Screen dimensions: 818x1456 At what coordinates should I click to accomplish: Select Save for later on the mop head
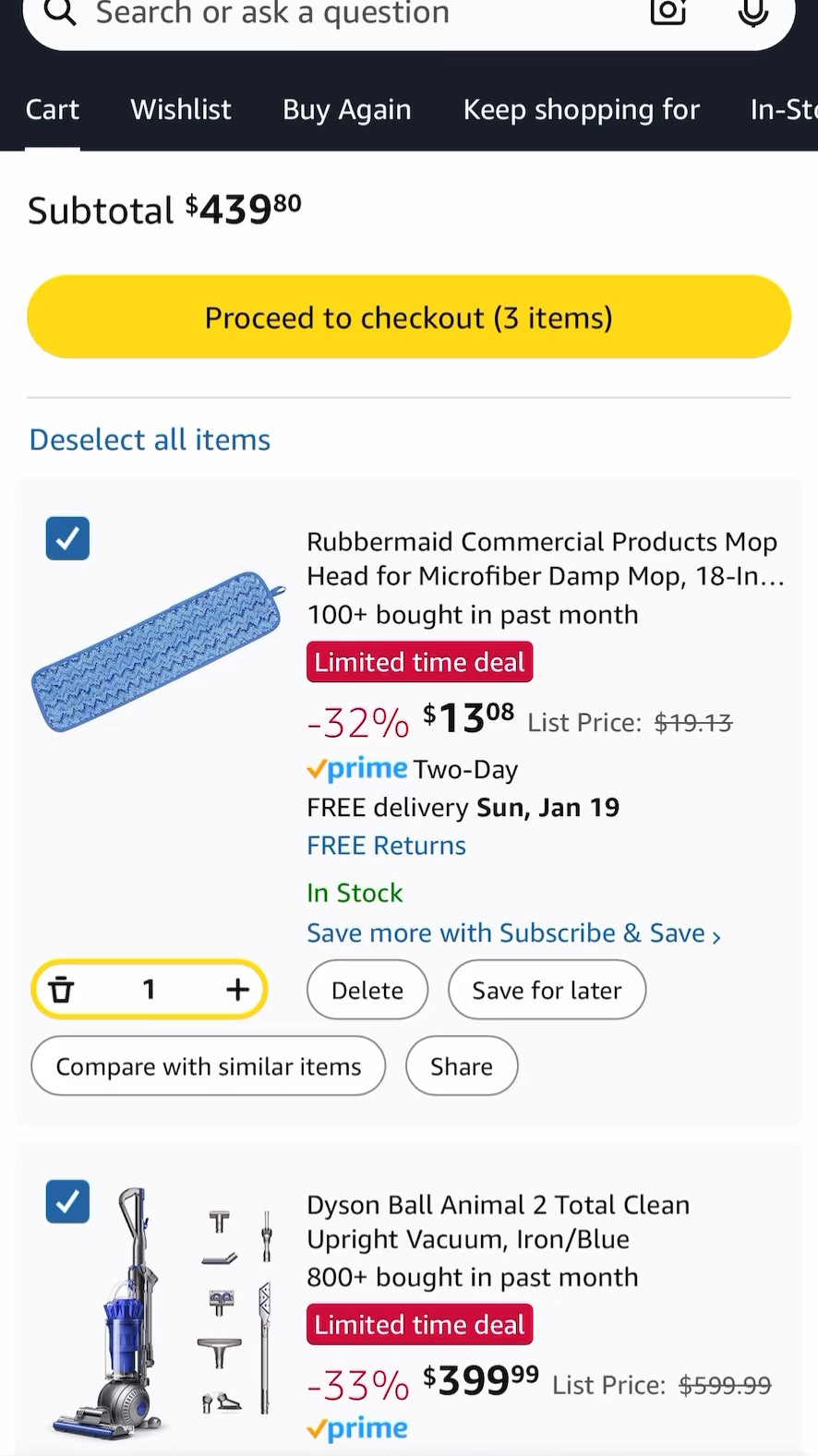click(547, 989)
